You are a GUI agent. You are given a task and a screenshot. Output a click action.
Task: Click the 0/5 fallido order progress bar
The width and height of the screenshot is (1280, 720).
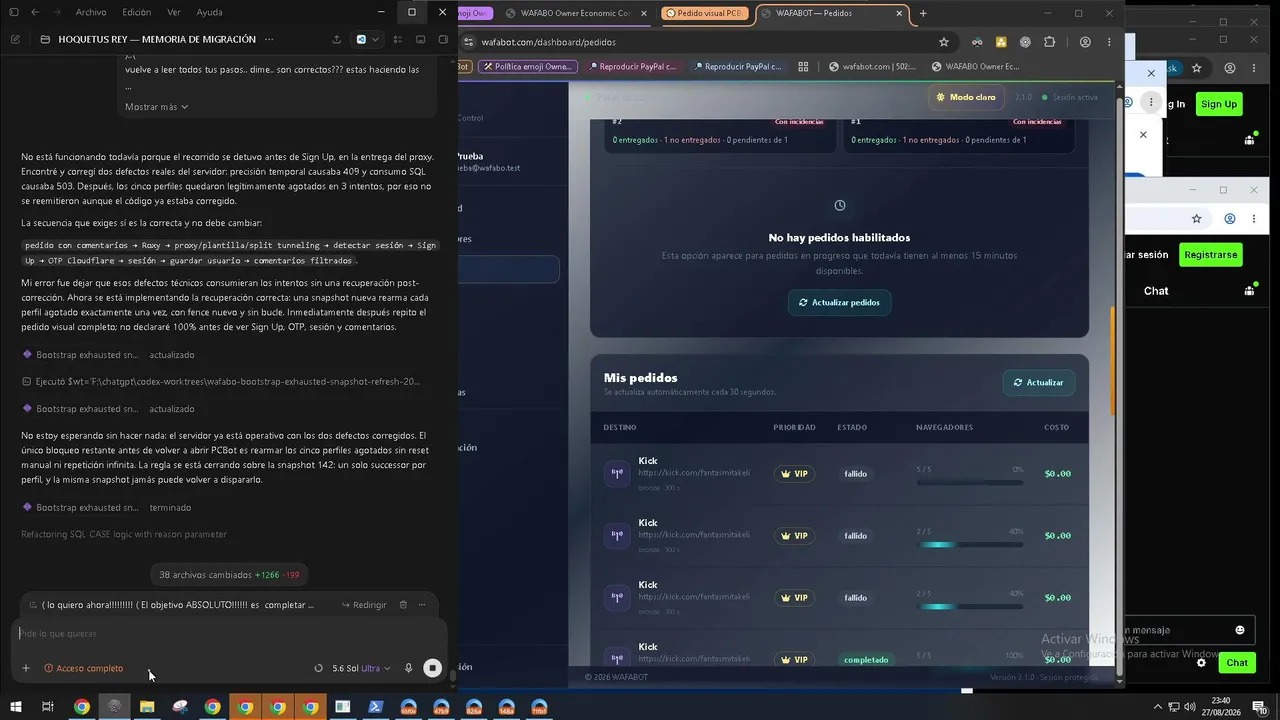tap(969, 482)
